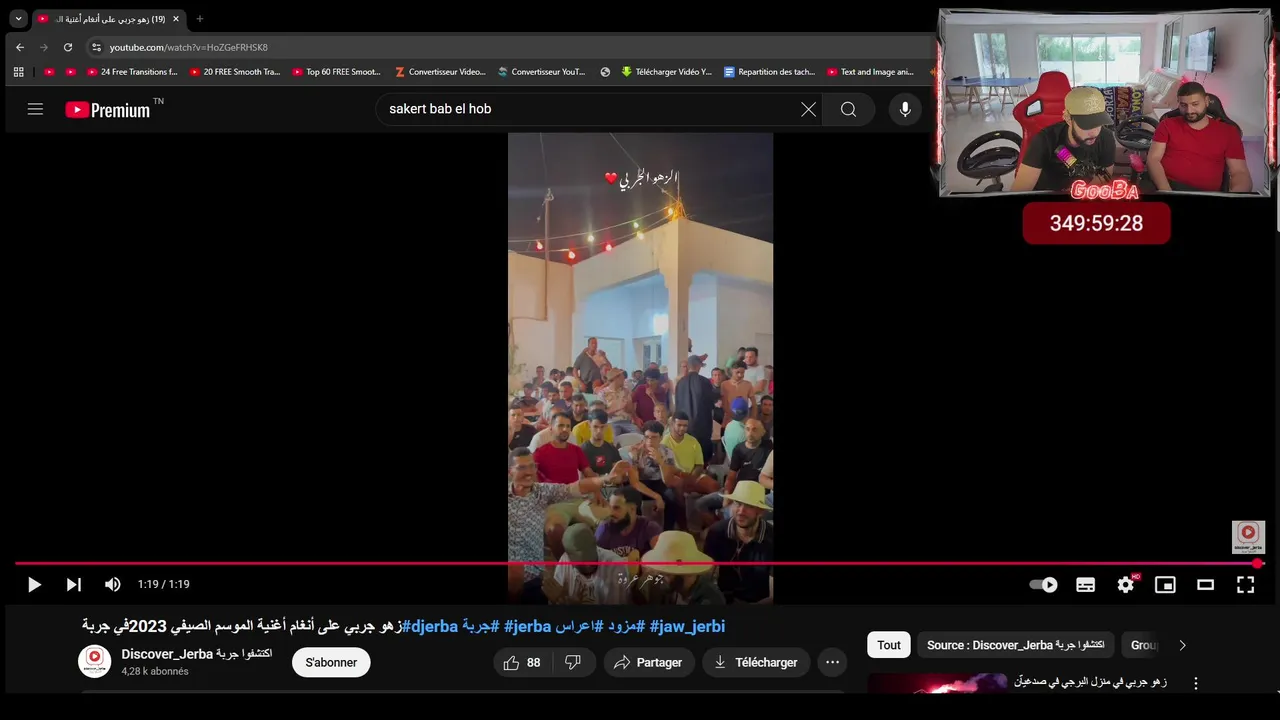Open the globe icon bookmark
The height and width of the screenshot is (720, 1280).
click(x=605, y=72)
